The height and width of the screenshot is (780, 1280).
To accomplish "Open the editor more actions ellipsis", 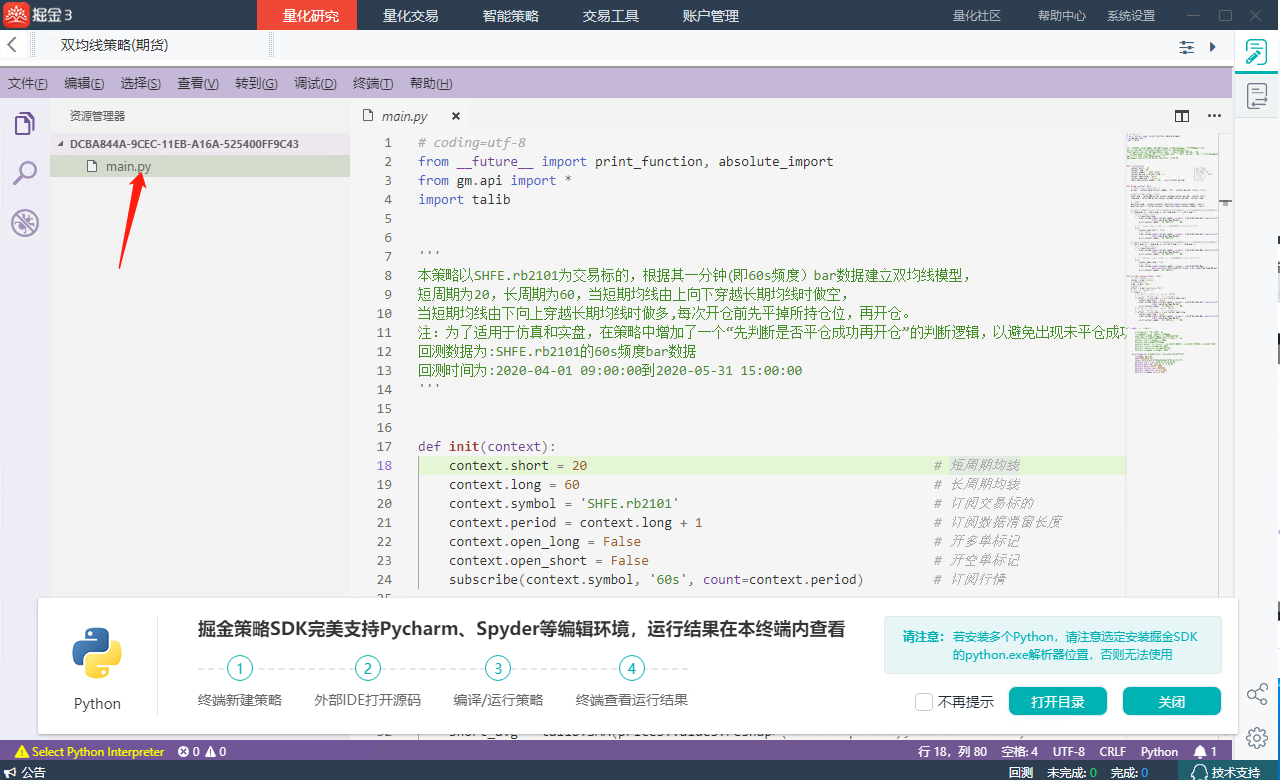I will pos(1214,116).
